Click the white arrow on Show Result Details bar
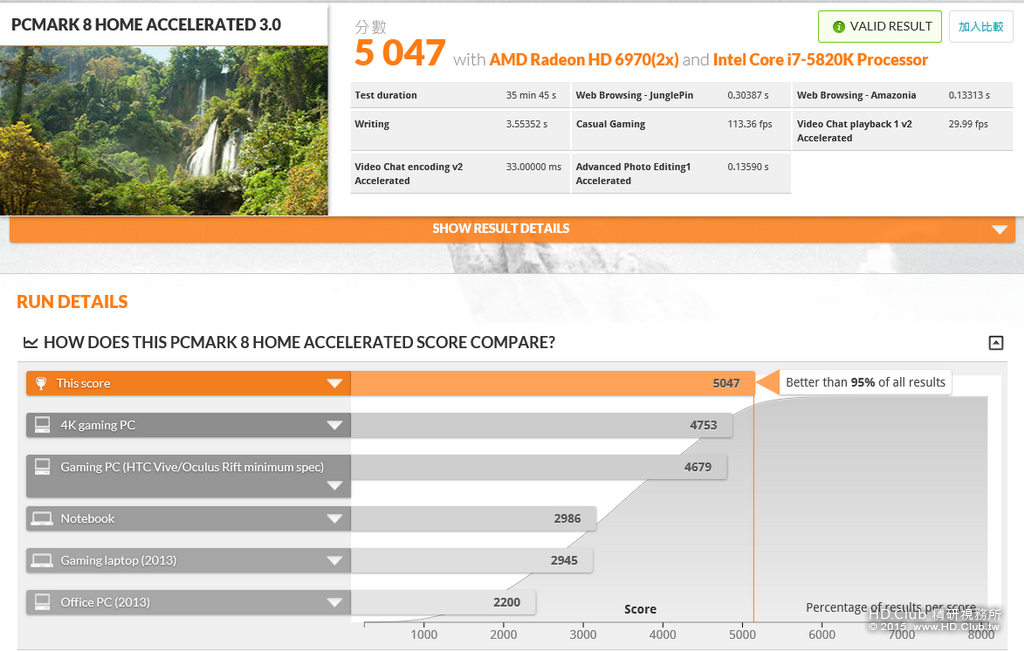 999,229
